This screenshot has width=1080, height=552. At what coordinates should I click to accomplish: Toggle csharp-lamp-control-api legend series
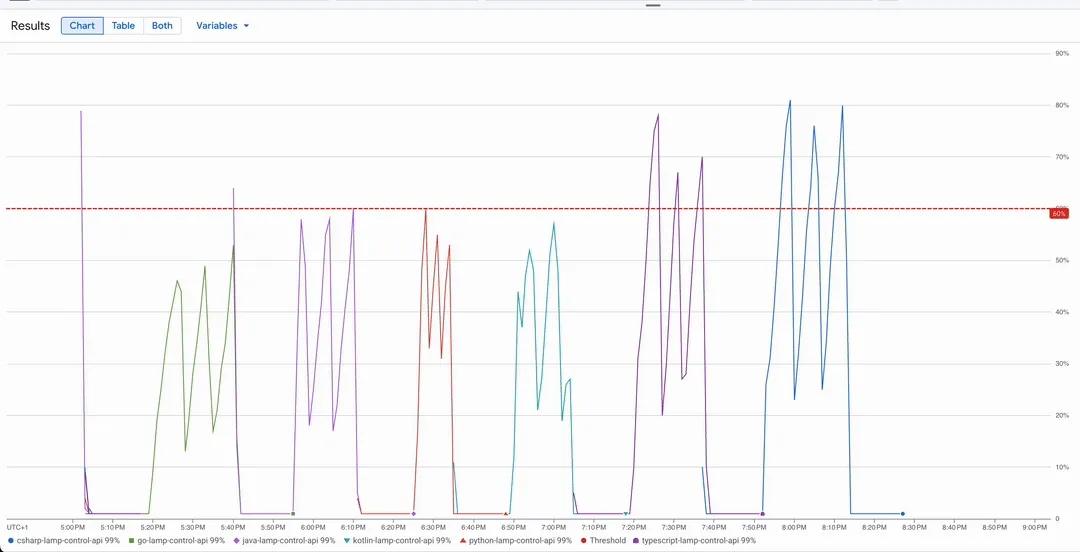[x=63, y=540]
